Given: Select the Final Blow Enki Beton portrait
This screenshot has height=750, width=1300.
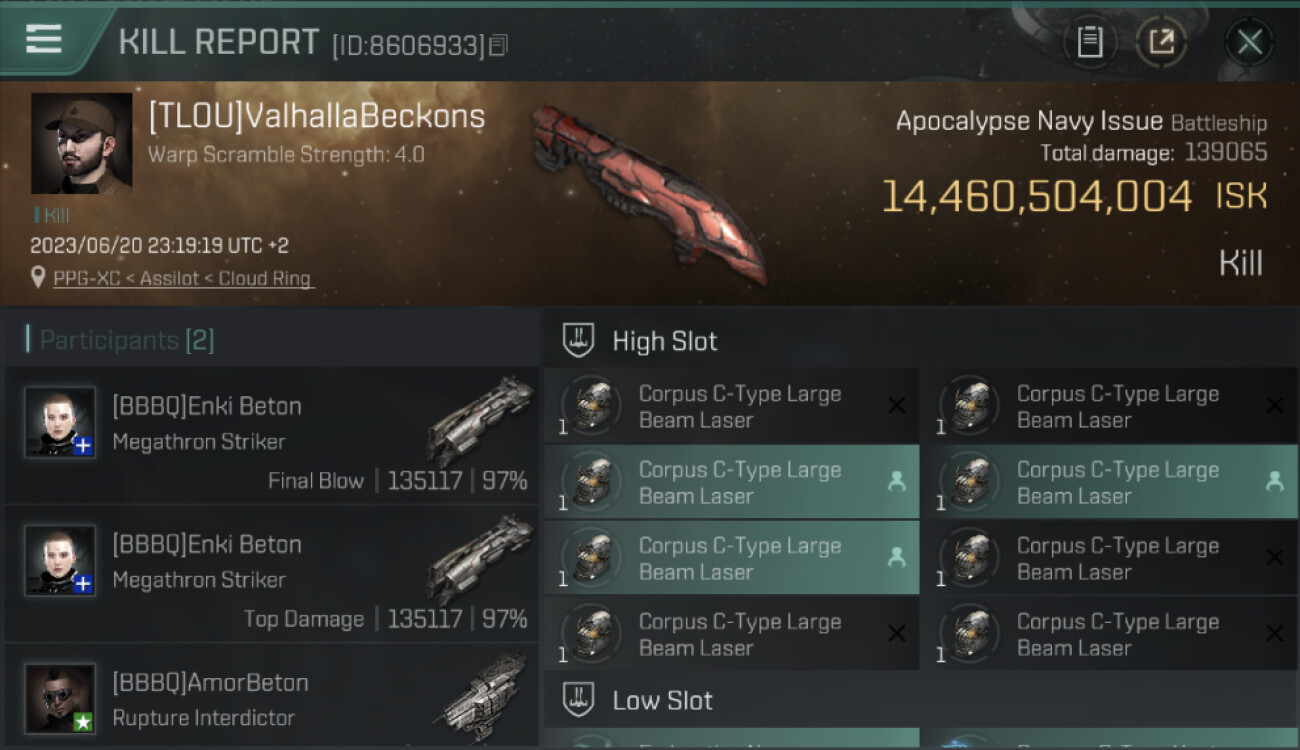Looking at the screenshot, I should click(60, 422).
